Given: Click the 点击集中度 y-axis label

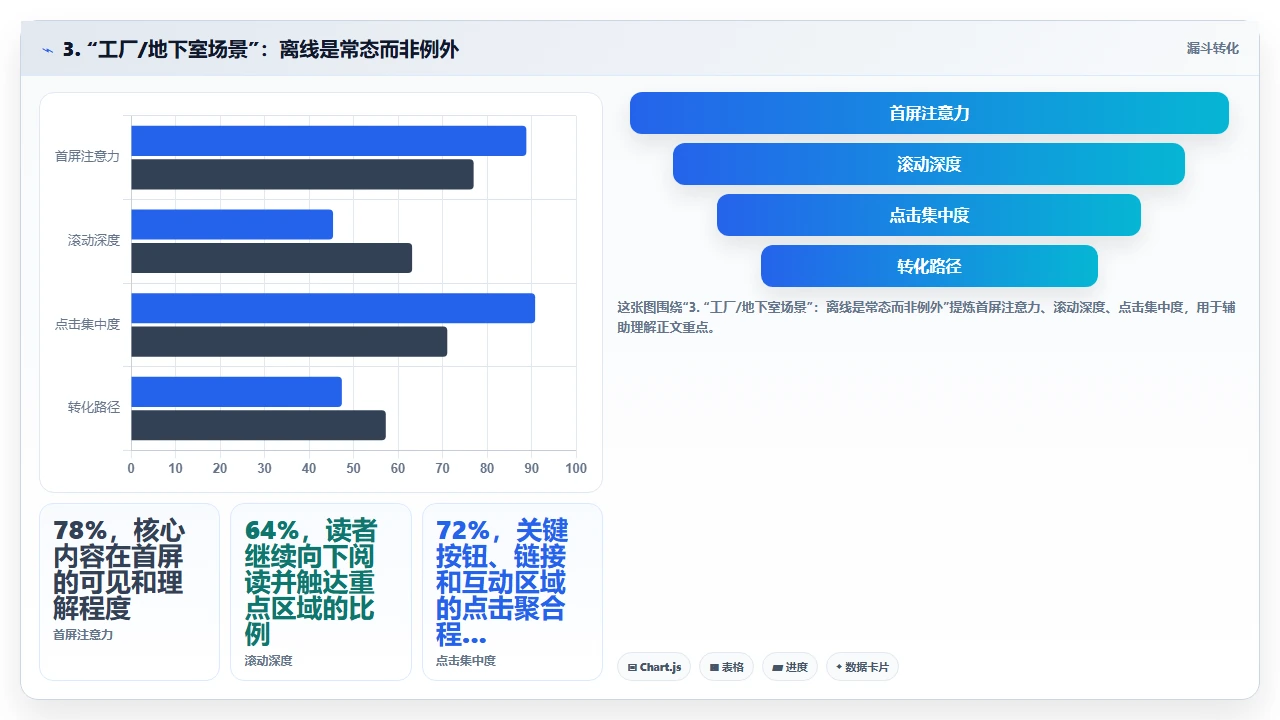Looking at the screenshot, I should coord(87,324).
